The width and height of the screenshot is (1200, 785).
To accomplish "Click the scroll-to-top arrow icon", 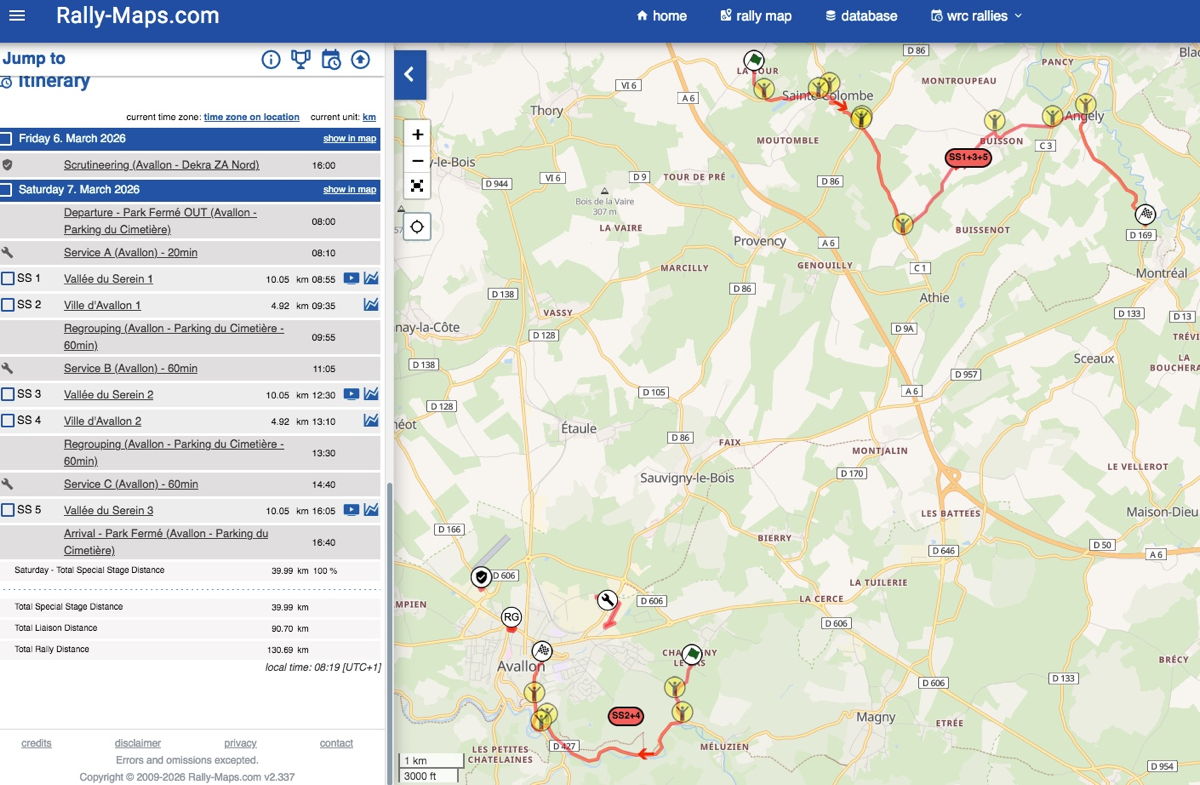I will coord(361,60).
